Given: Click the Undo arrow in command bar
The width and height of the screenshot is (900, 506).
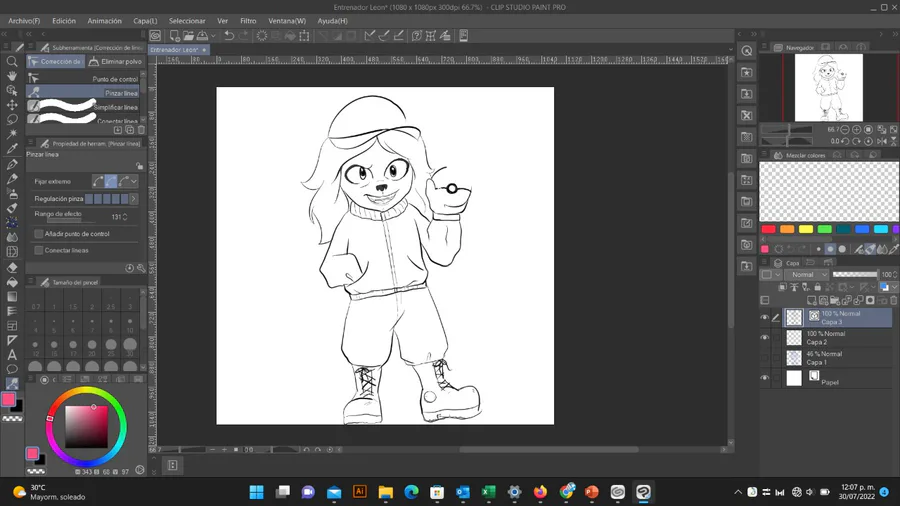Looking at the screenshot, I should click(x=229, y=35).
